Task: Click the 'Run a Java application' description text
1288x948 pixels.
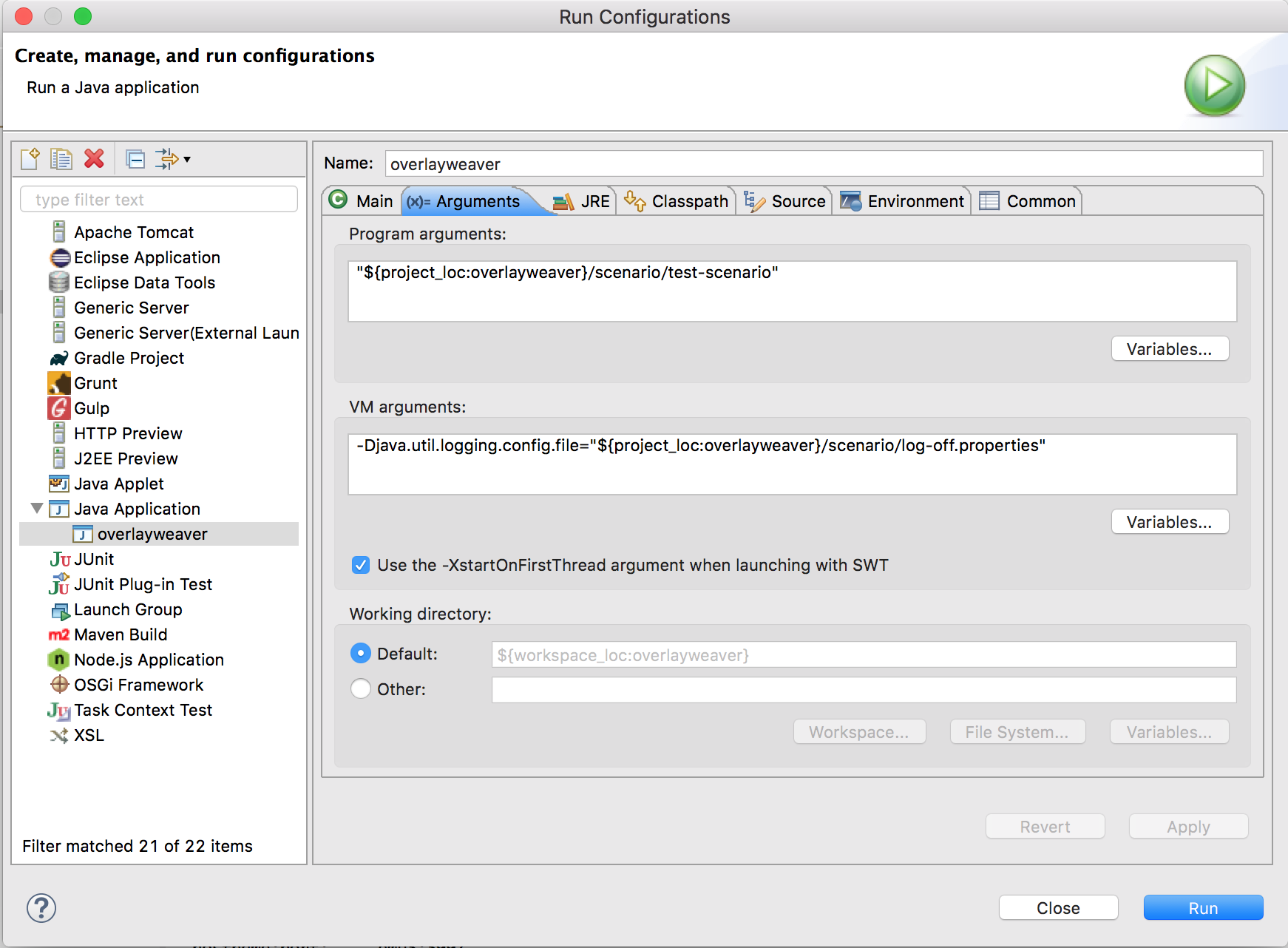Action: click(113, 87)
